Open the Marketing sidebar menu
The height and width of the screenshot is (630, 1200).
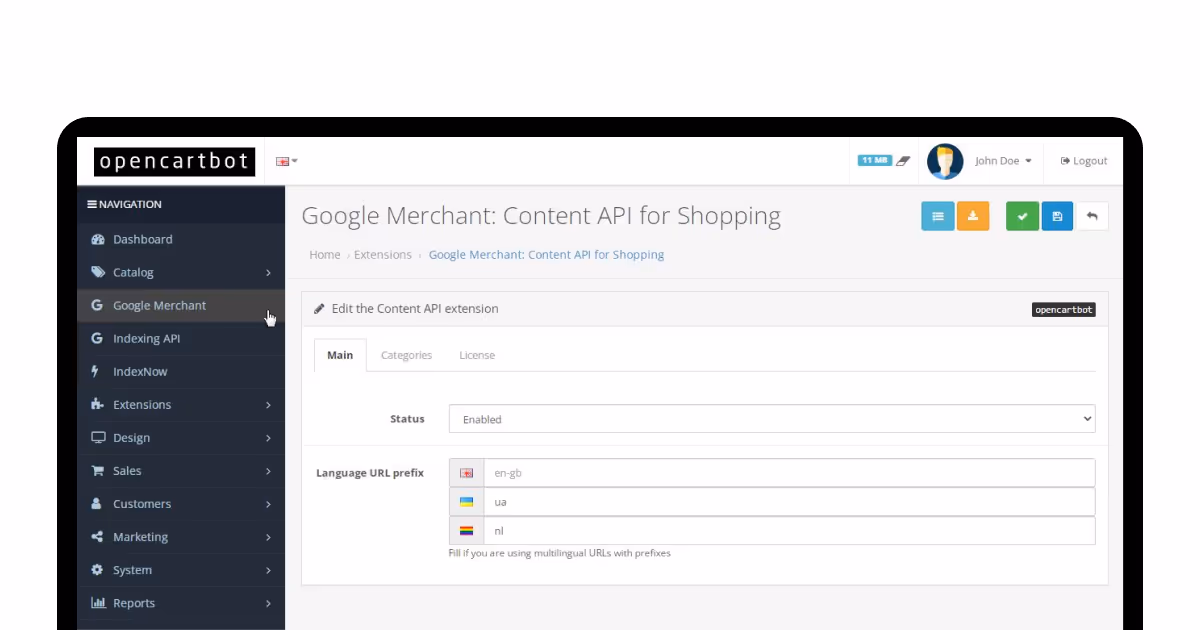coord(181,536)
